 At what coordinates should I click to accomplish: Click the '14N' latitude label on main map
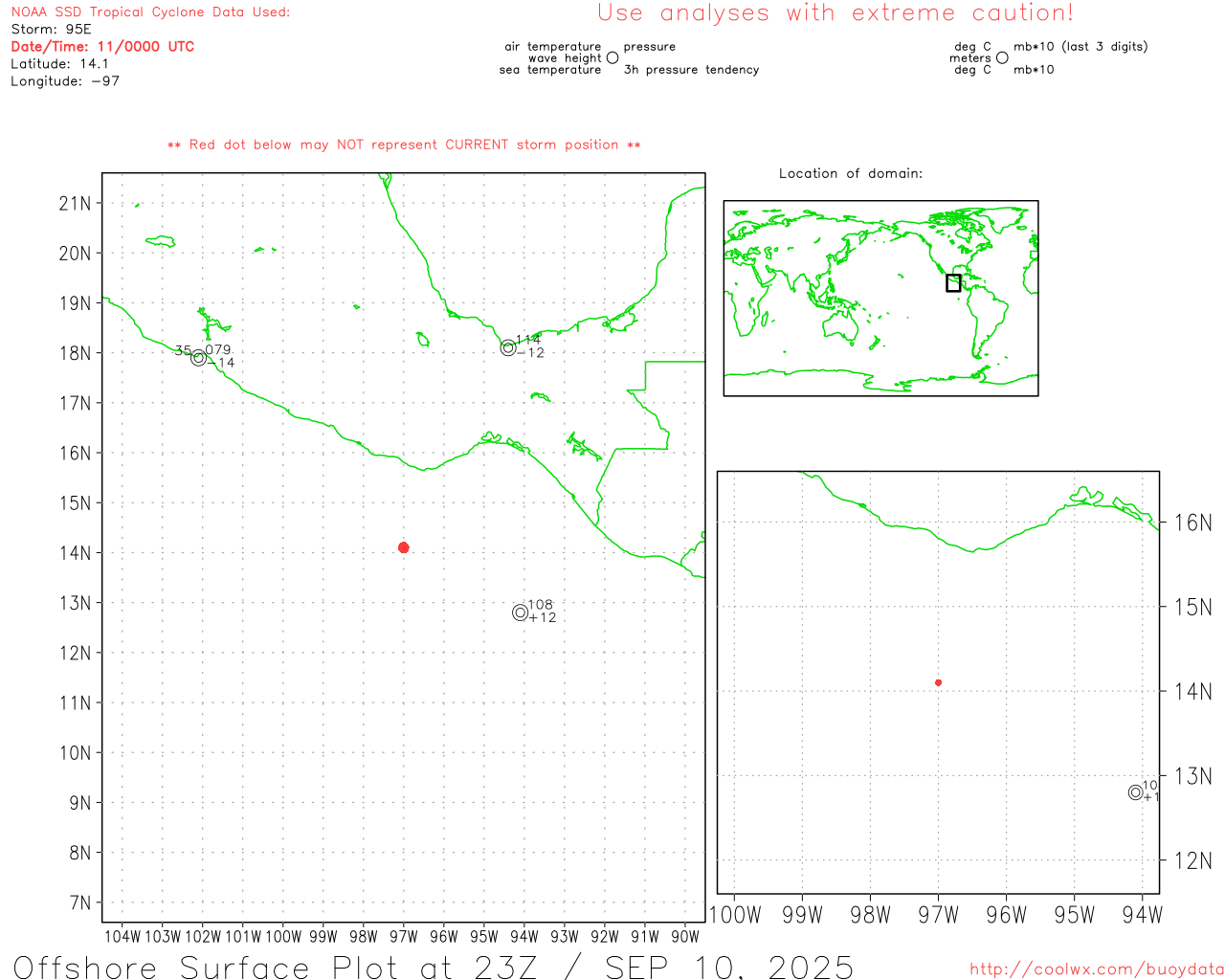[75, 553]
